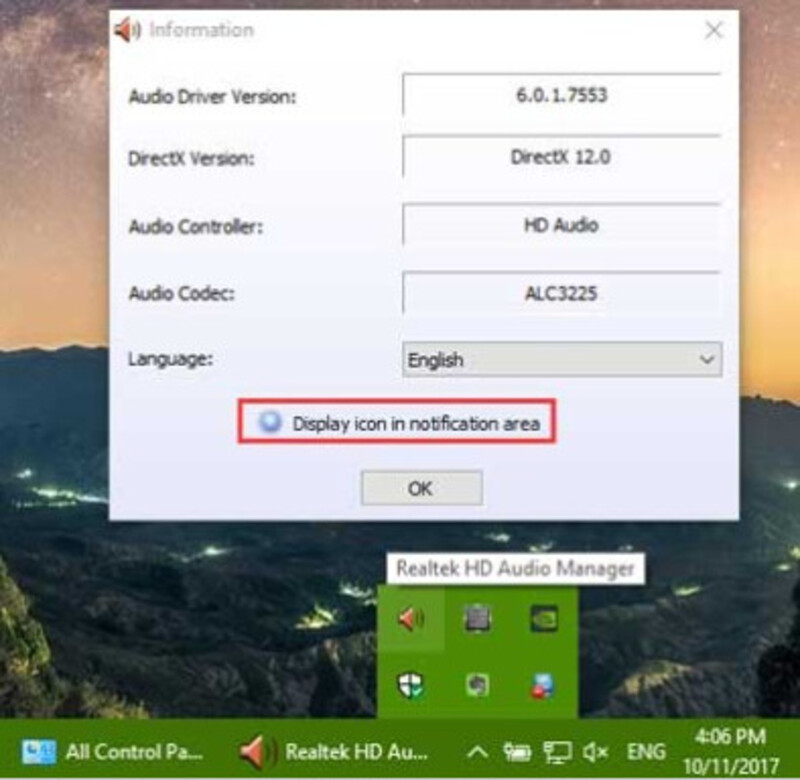The height and width of the screenshot is (780, 800).
Task: Click the DirectX 12.0 version field
Action: pos(562,157)
